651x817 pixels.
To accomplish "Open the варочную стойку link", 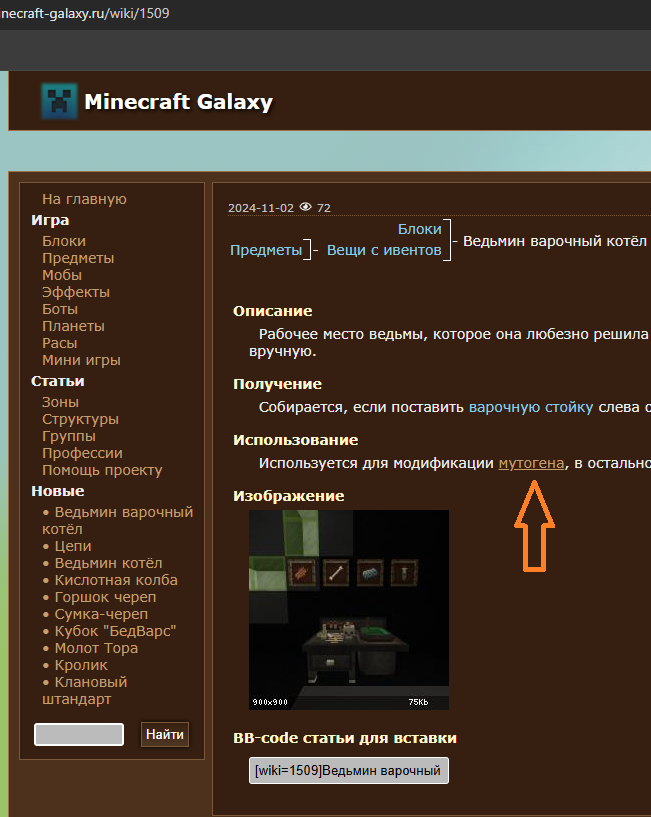I will (531, 407).
